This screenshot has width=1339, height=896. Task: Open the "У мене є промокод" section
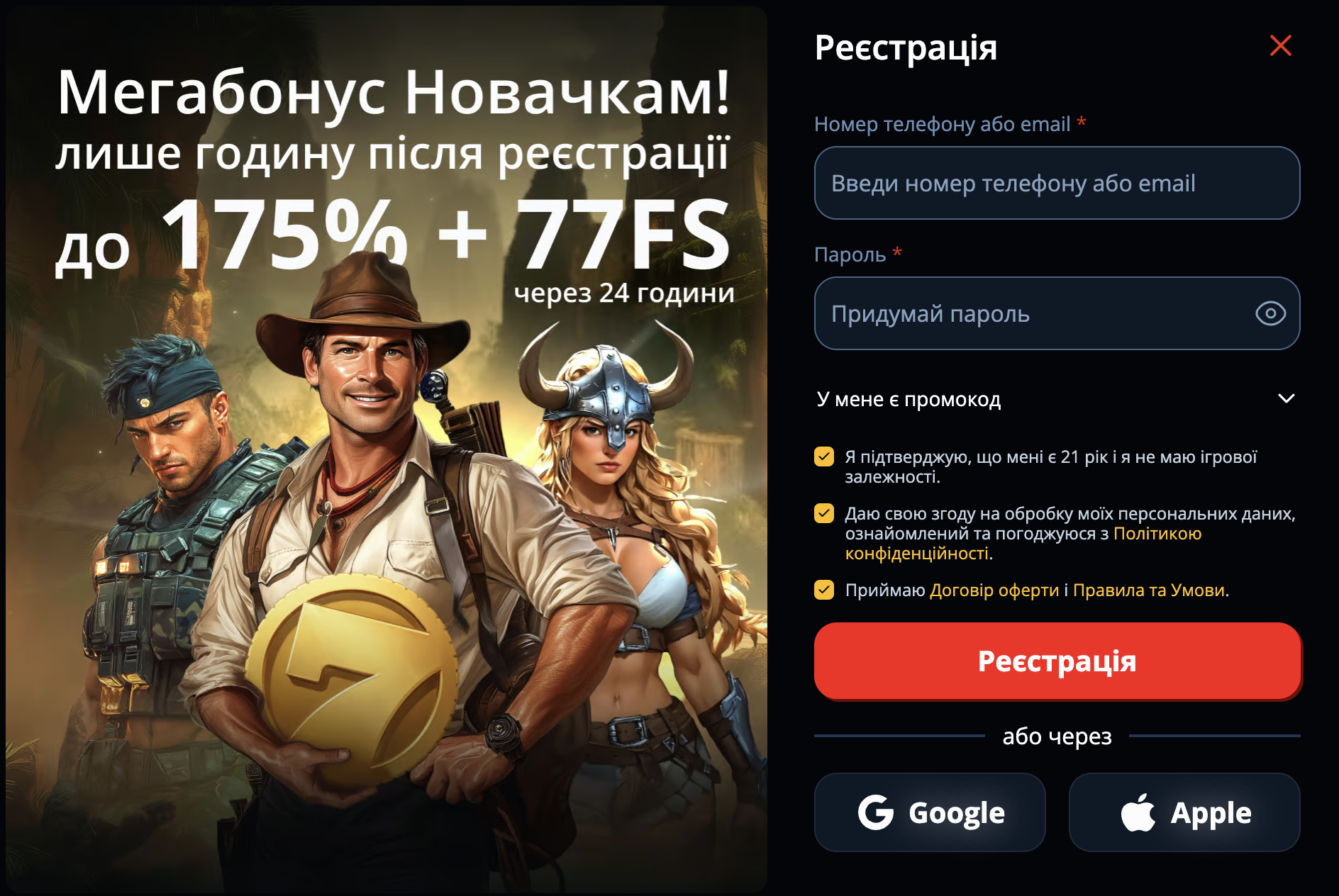1057,399
